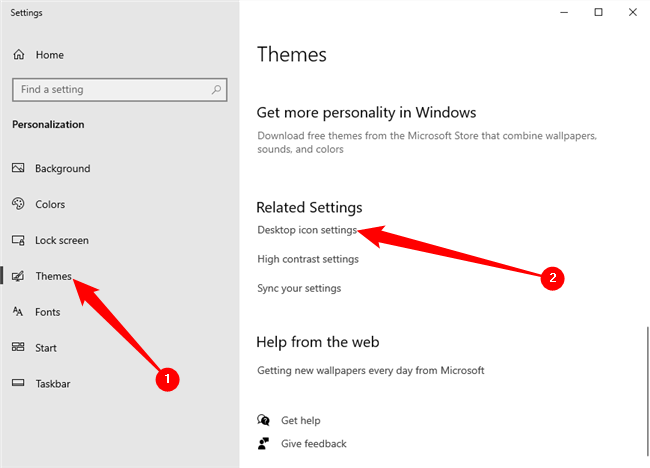
Task: Open Getting new wallpapers every day link
Action: (x=371, y=370)
